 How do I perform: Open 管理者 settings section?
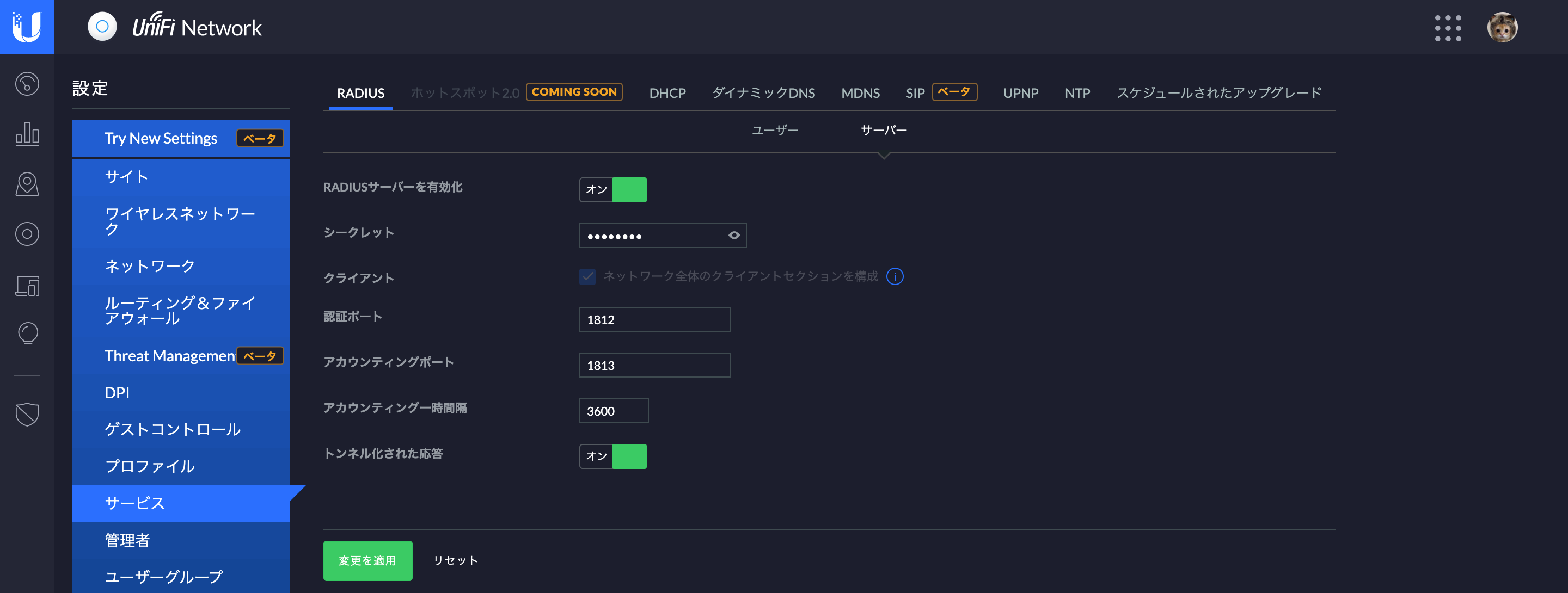coord(181,541)
